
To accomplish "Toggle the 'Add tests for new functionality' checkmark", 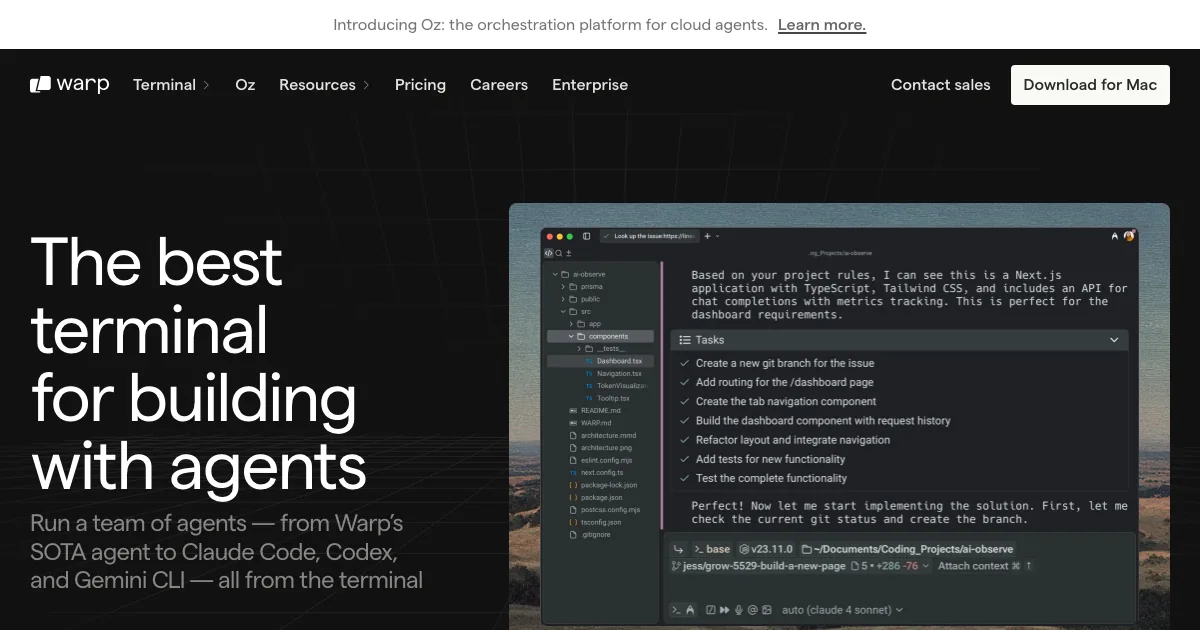I will [685, 459].
